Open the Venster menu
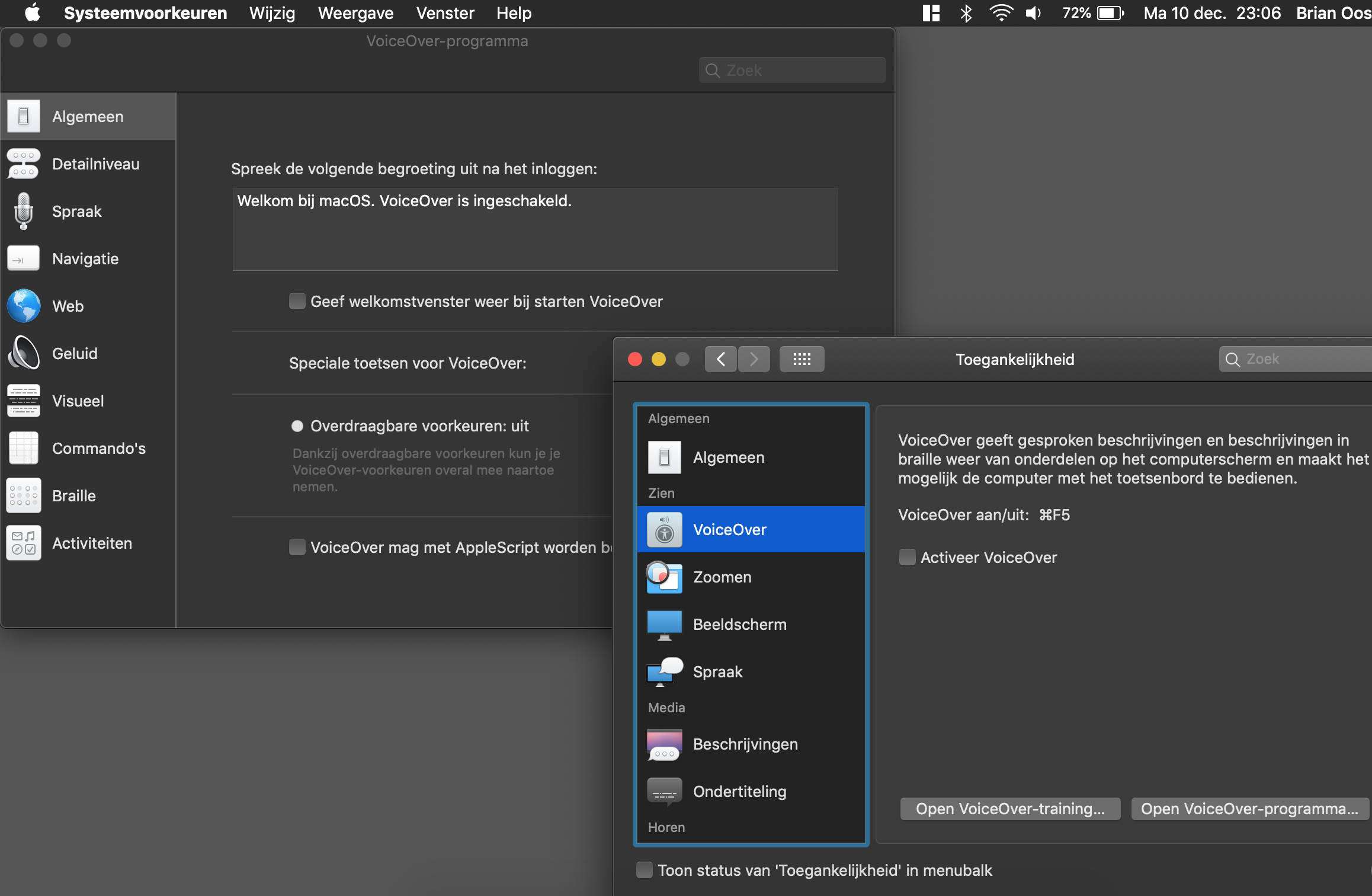 tap(445, 13)
